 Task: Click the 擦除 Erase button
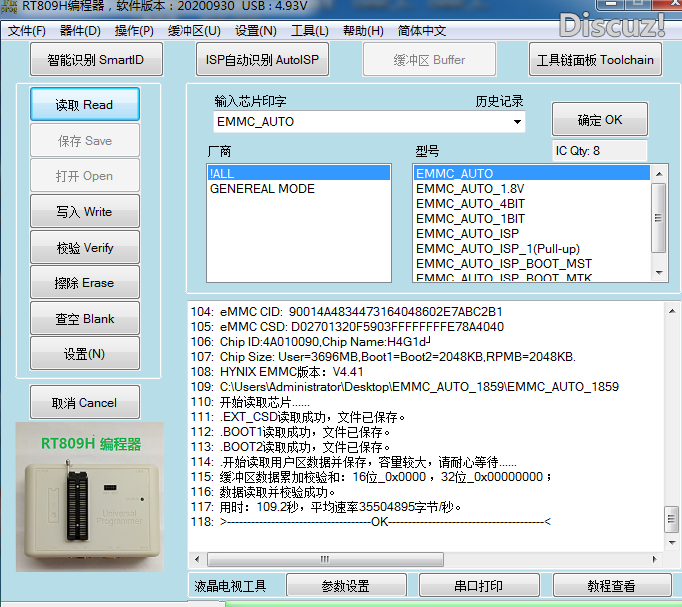point(84,283)
